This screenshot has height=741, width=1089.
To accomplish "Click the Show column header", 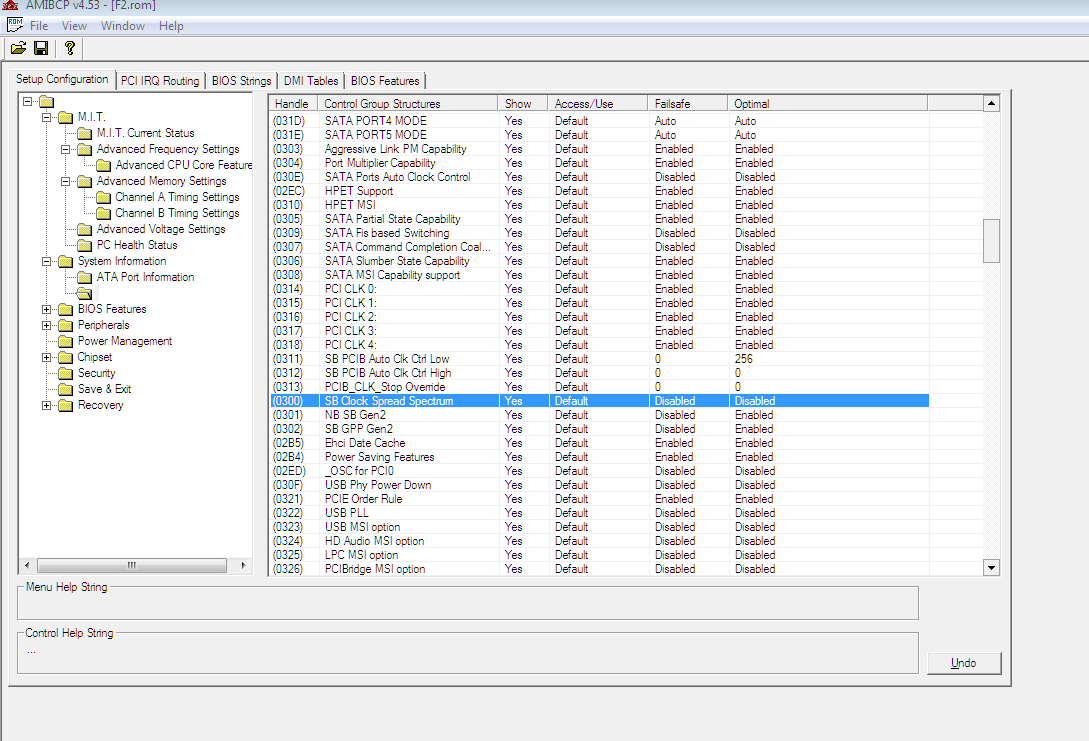I will (524, 103).
